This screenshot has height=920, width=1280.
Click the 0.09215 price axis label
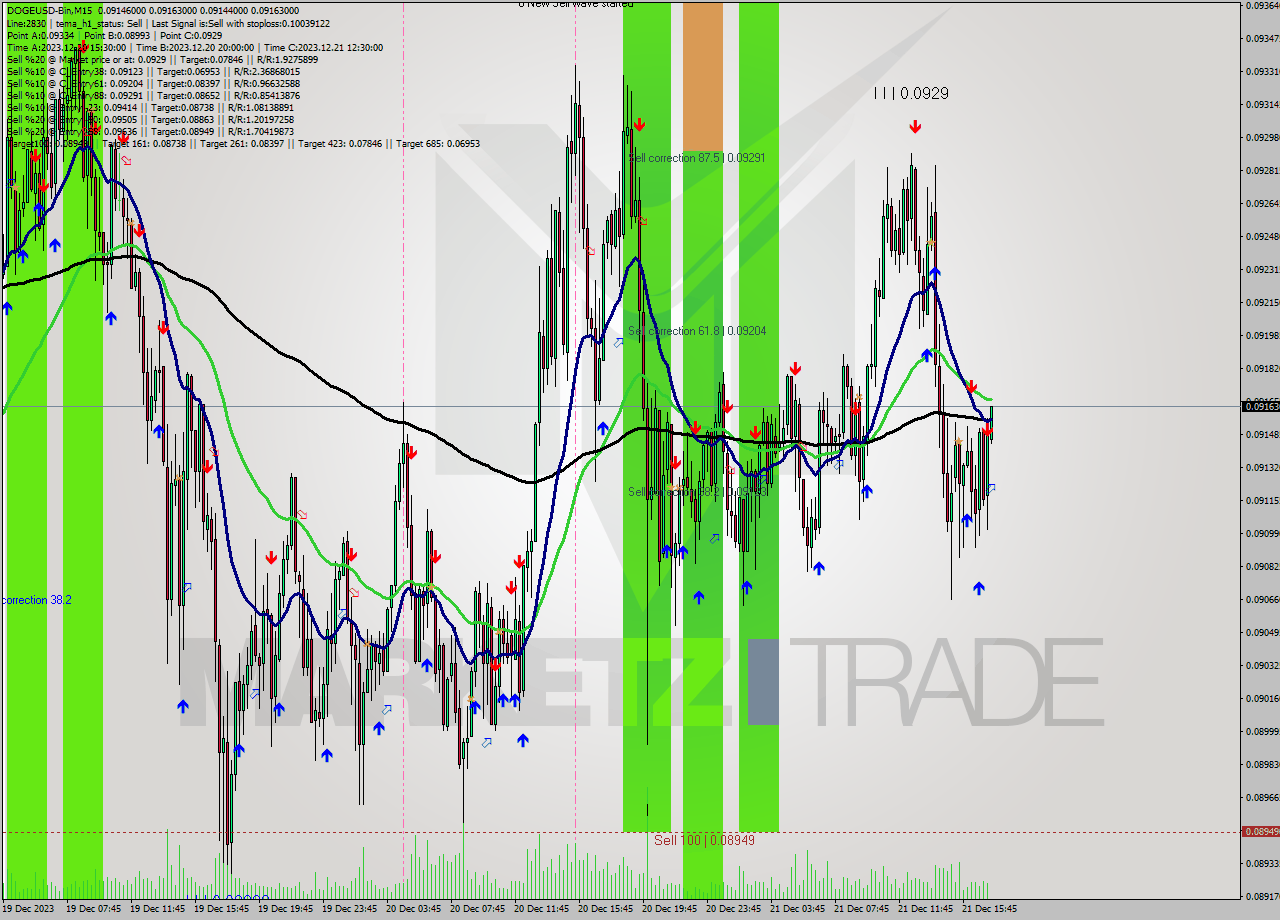click(x=1262, y=302)
